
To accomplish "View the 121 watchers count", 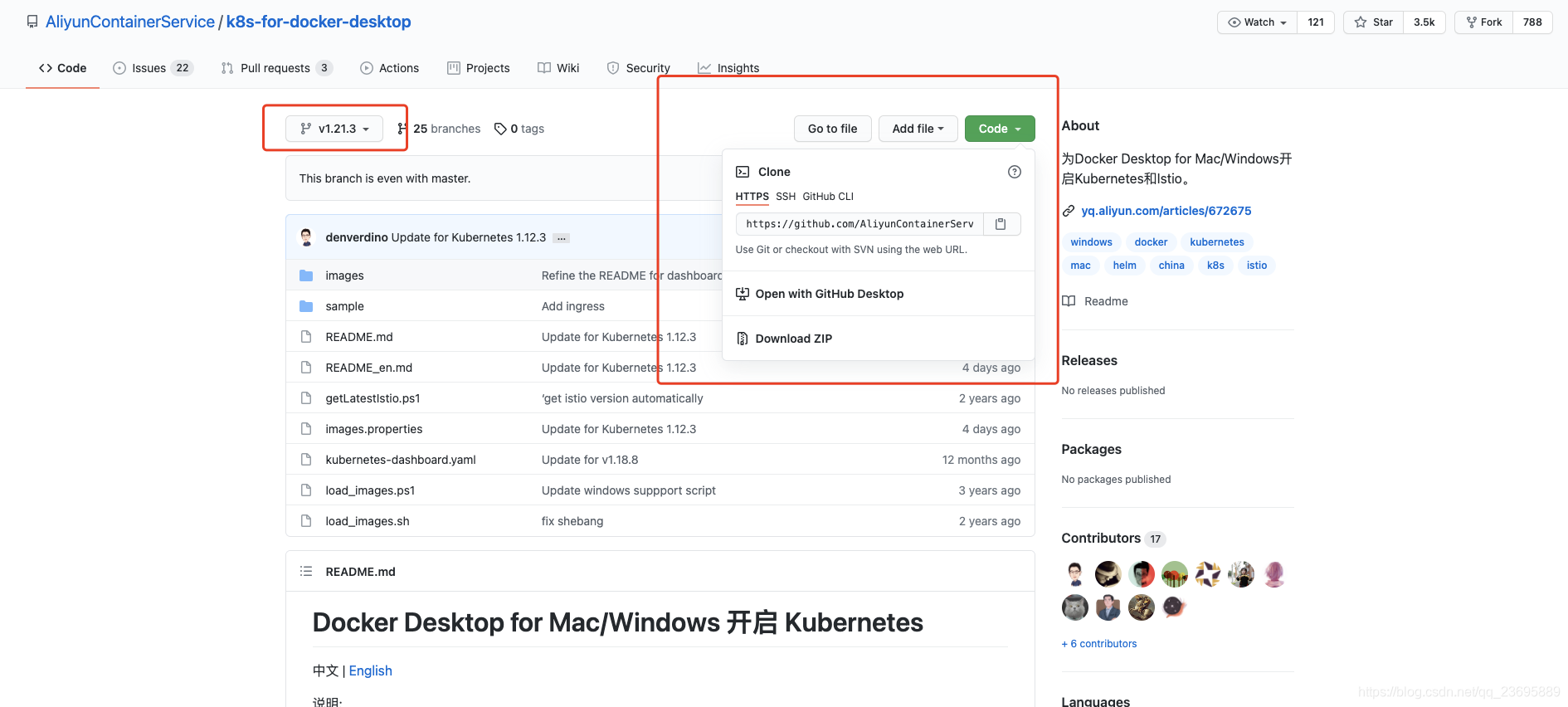I will tap(1316, 22).
